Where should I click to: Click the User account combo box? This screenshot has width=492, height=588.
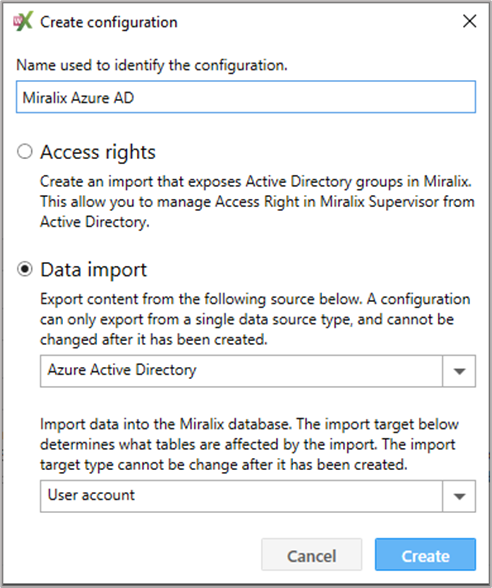[x=258, y=496]
